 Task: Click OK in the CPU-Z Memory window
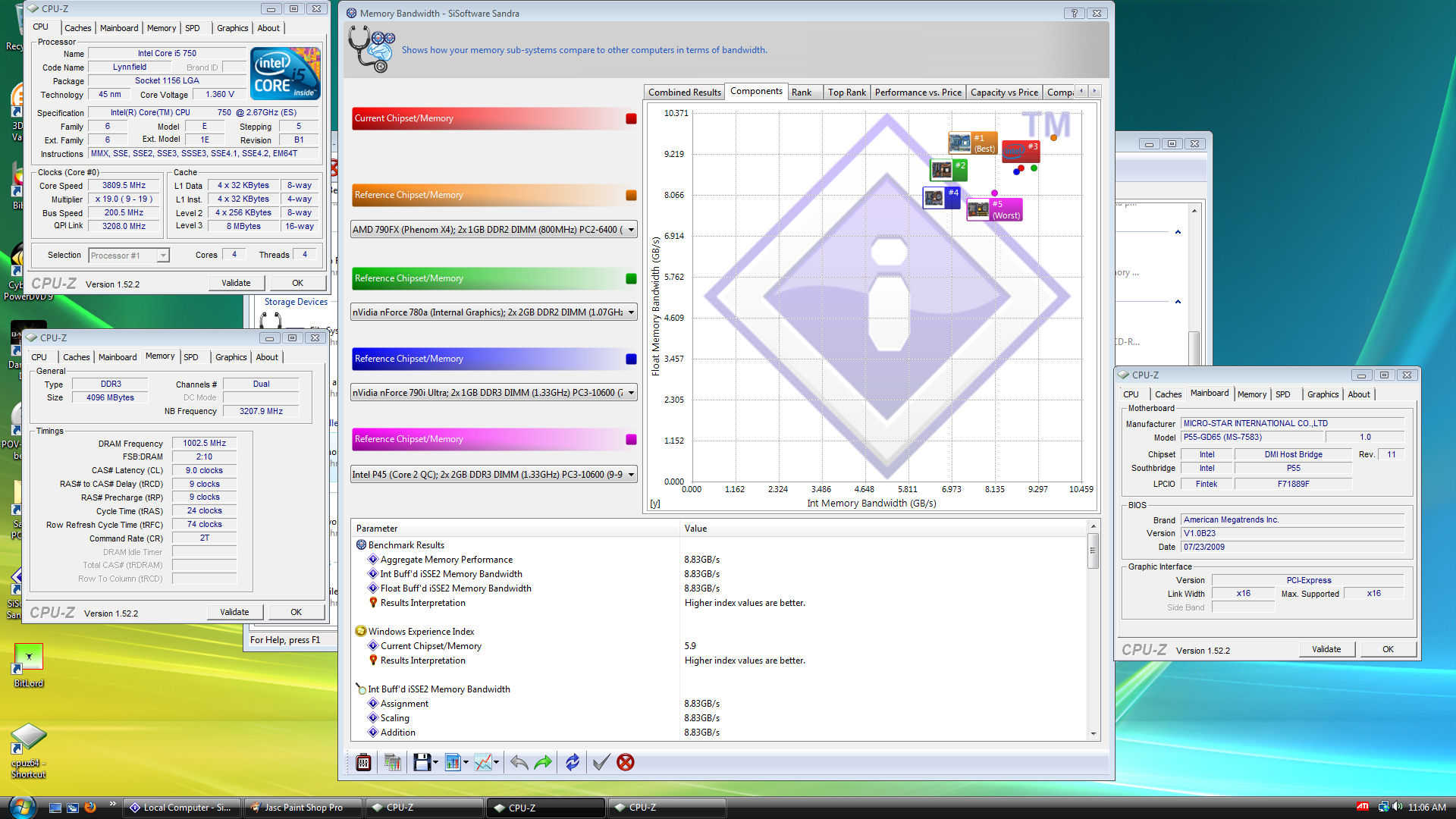[296, 612]
